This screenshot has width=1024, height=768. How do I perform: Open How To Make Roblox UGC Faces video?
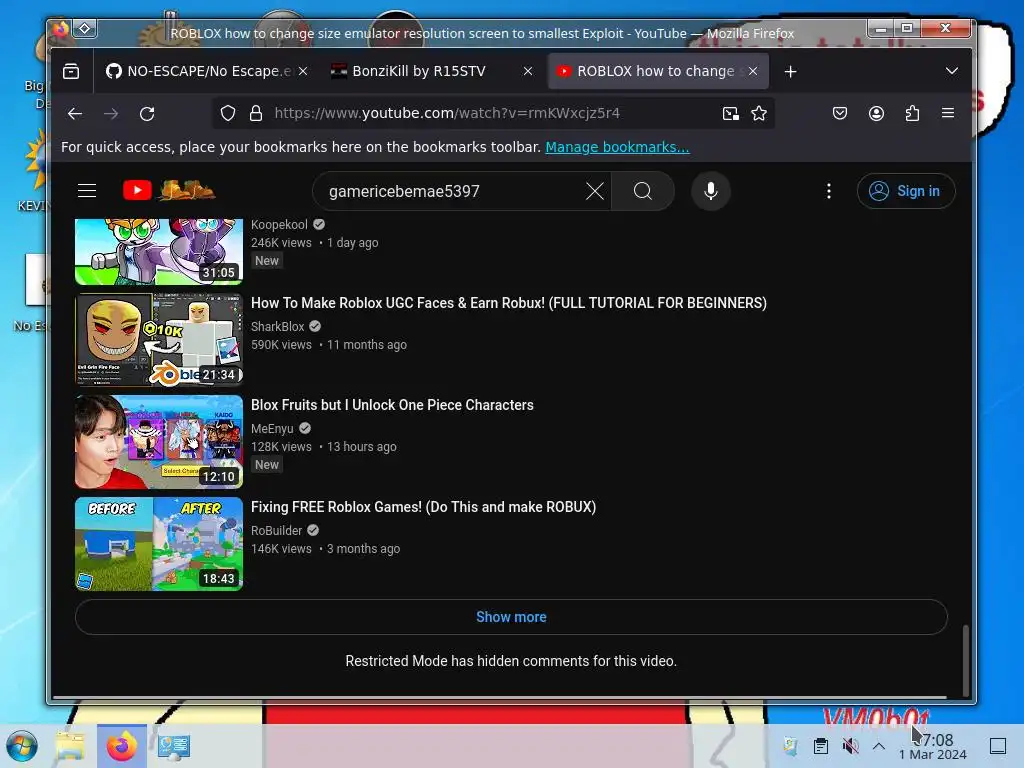tap(509, 303)
